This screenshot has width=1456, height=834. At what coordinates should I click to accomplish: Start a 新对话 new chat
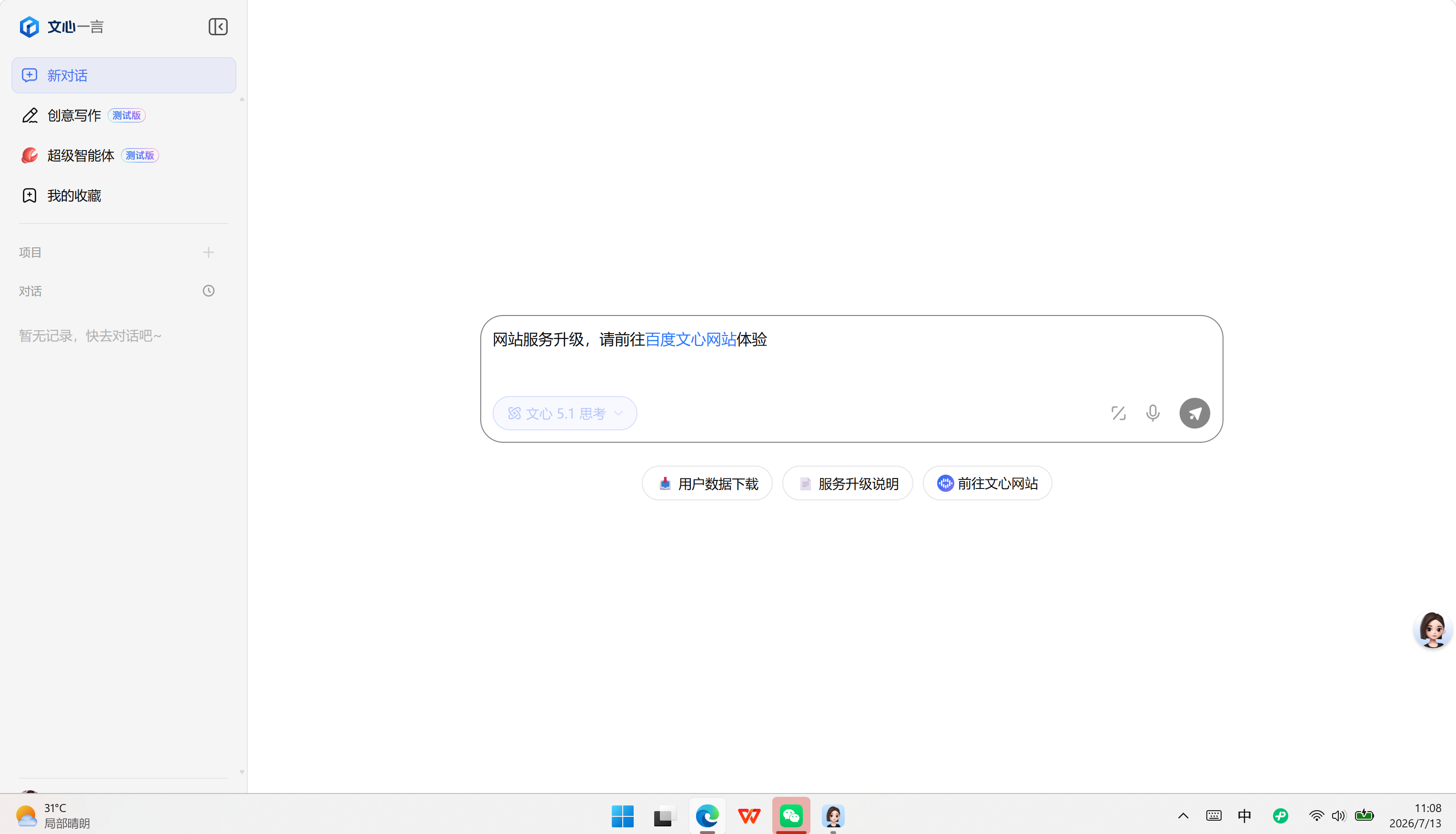click(x=124, y=75)
